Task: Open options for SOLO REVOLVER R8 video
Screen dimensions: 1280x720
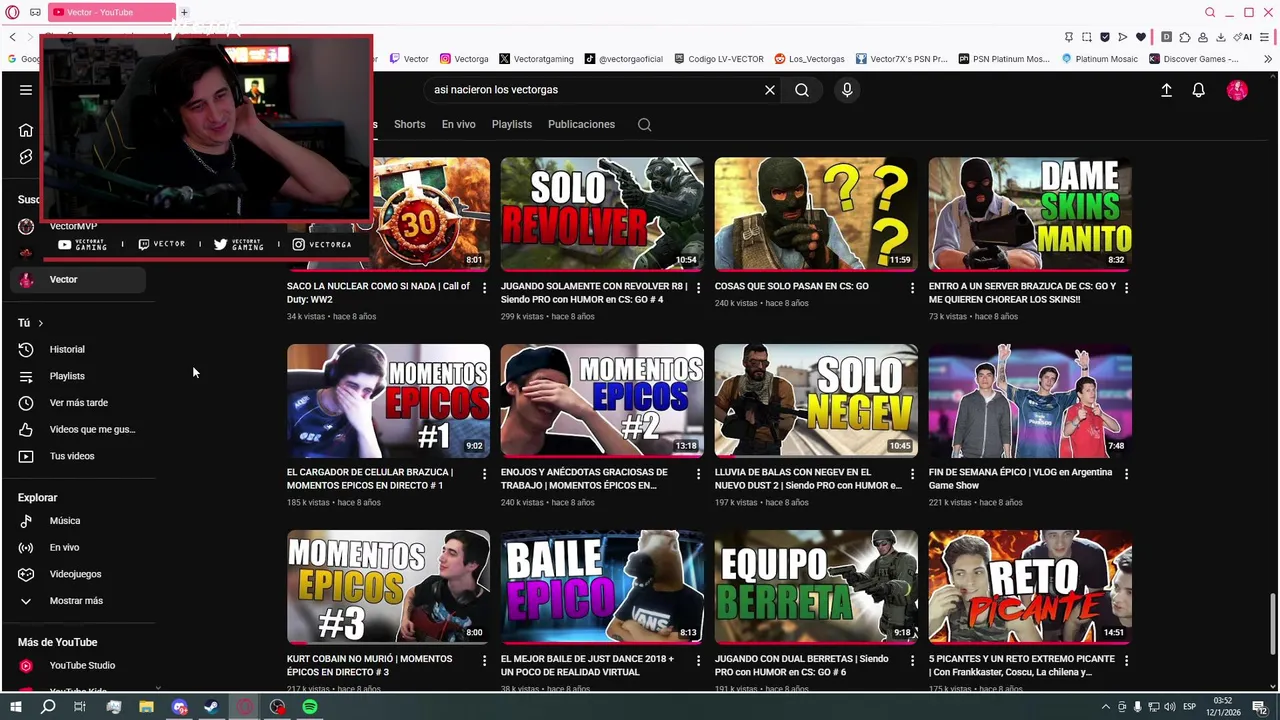Action: pyautogui.click(x=699, y=288)
